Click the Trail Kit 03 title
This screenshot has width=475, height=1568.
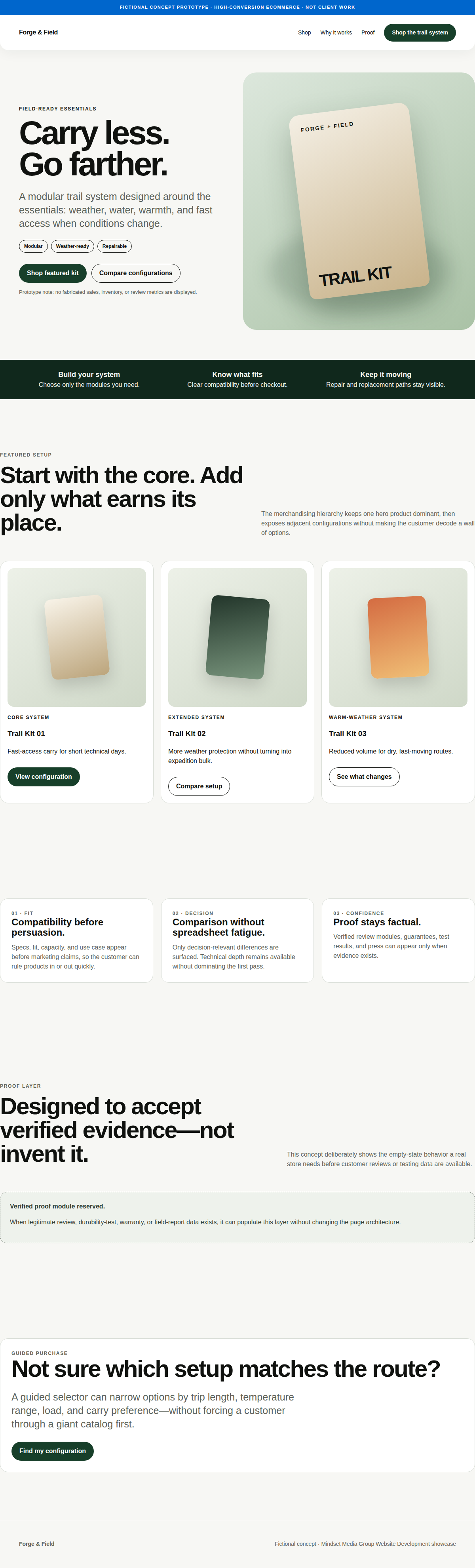[x=347, y=734]
